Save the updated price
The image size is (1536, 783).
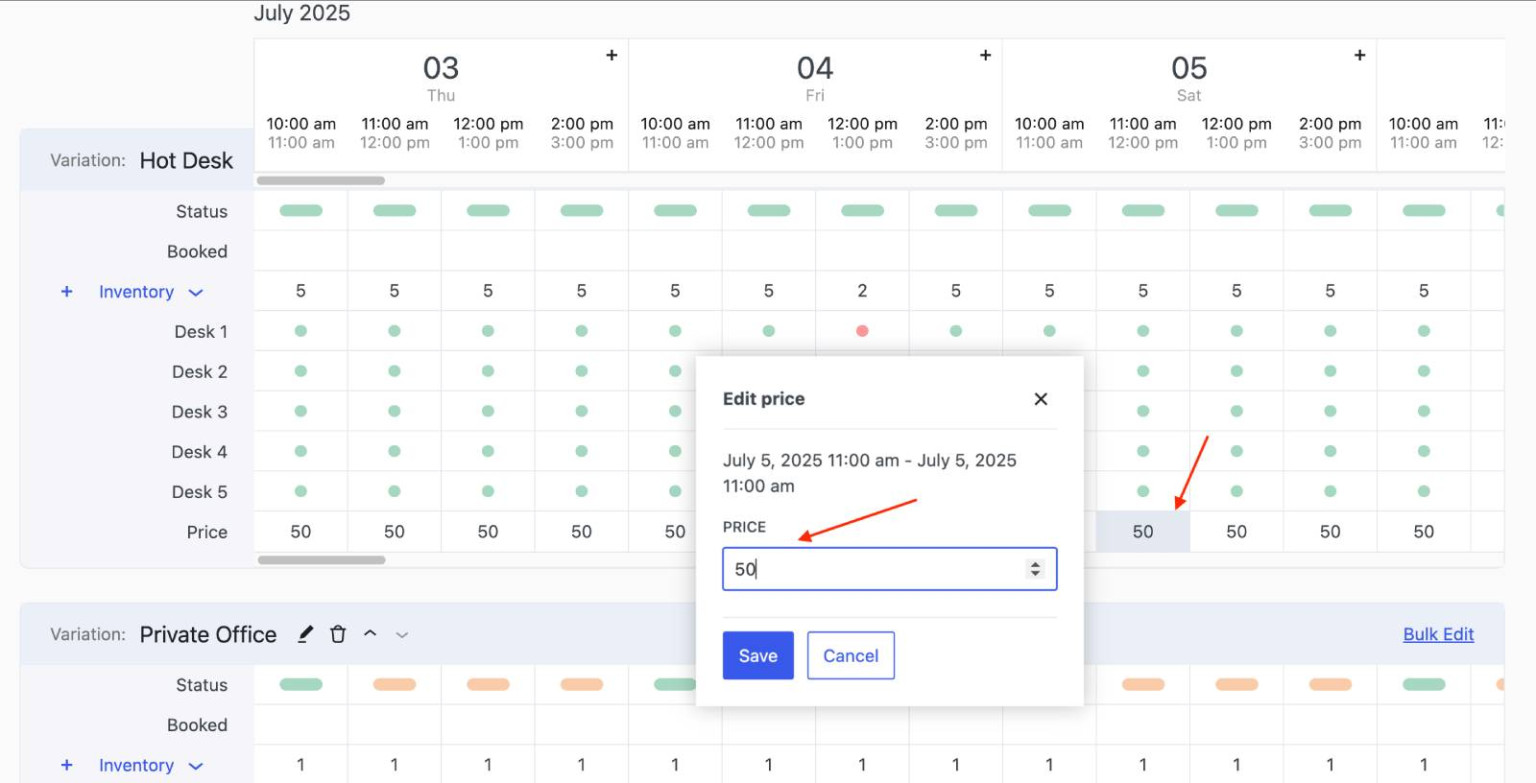757,655
